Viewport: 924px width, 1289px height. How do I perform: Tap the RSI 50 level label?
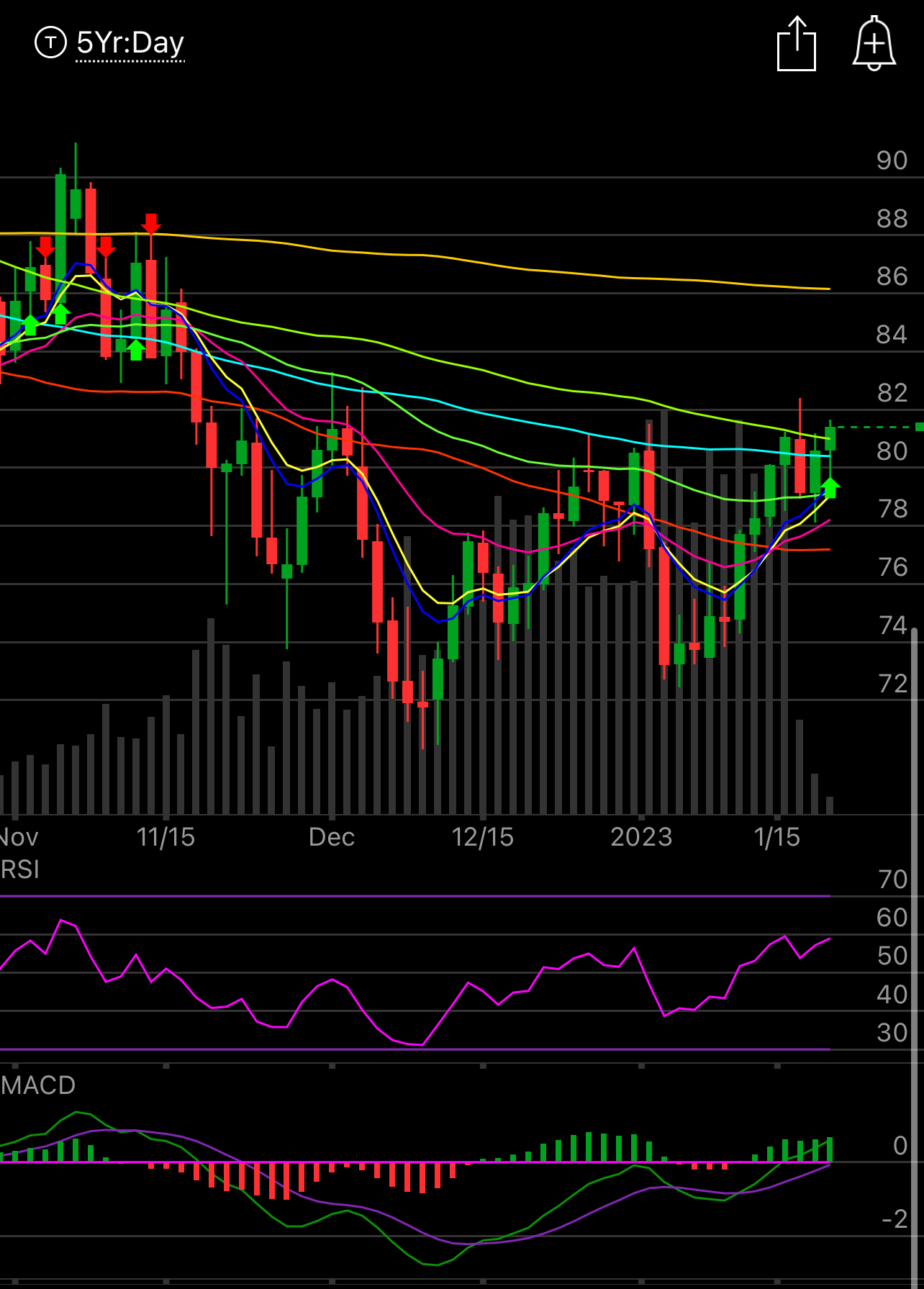click(892, 956)
